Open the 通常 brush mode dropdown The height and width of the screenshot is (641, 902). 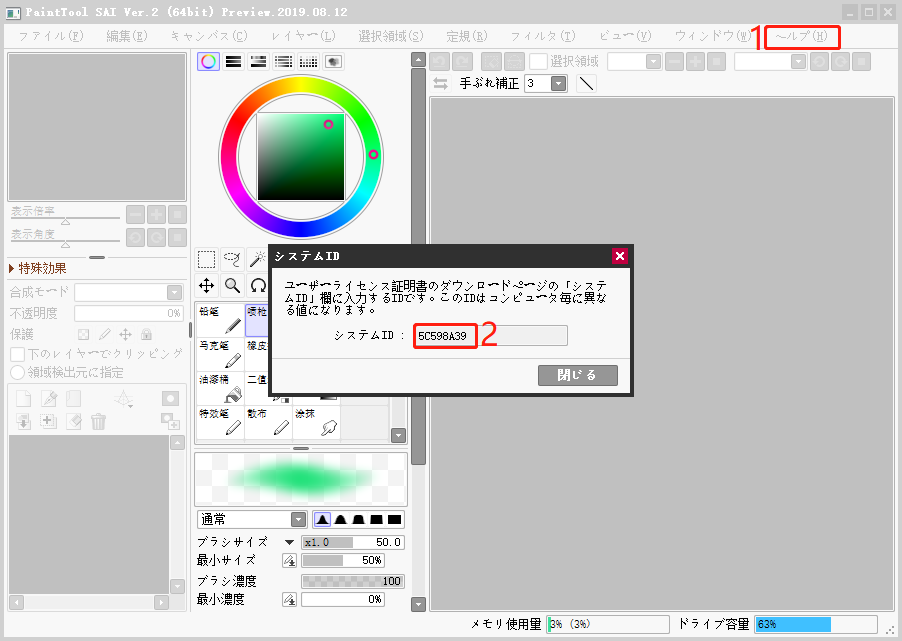click(298, 520)
